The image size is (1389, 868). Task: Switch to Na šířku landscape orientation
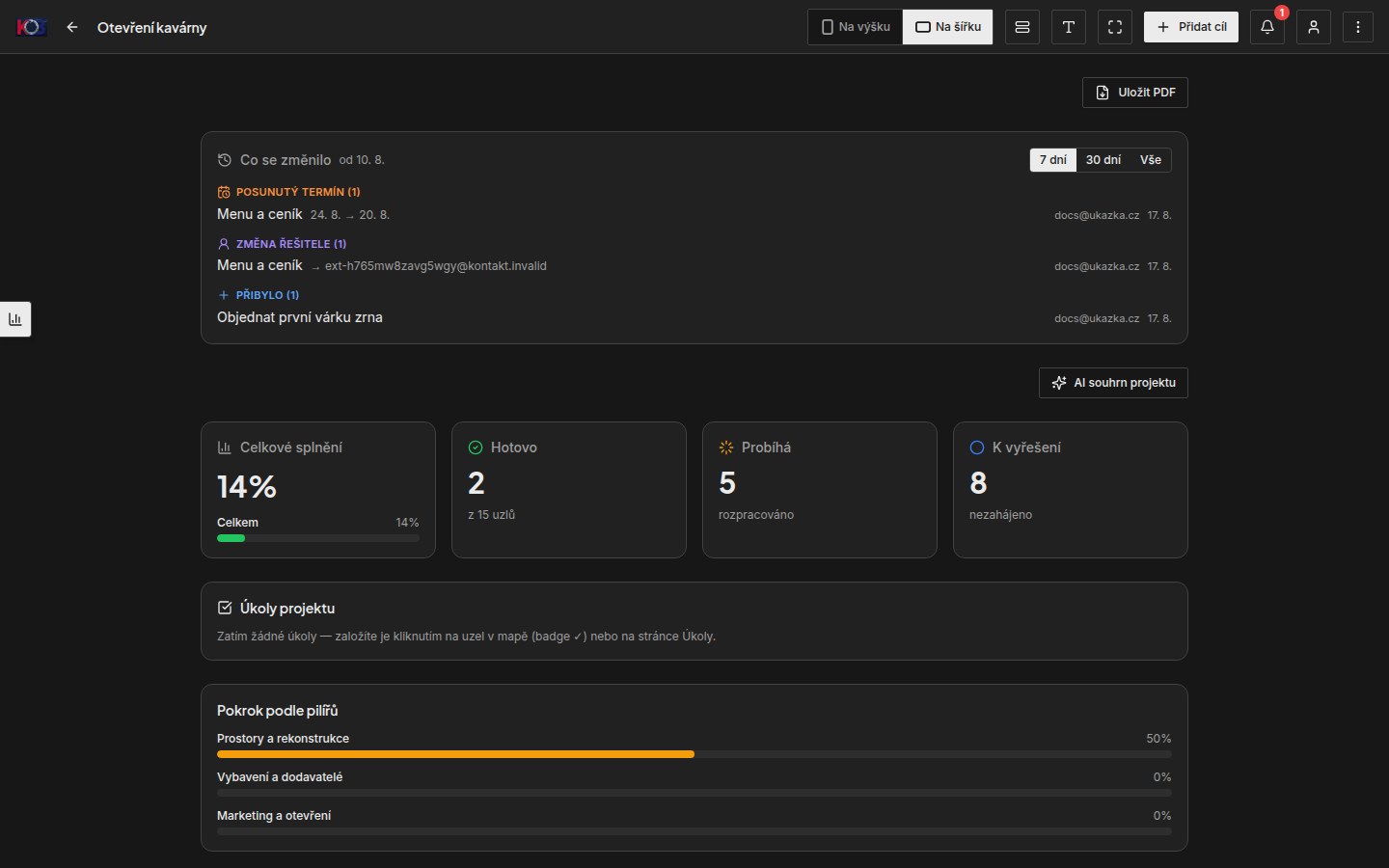click(948, 27)
